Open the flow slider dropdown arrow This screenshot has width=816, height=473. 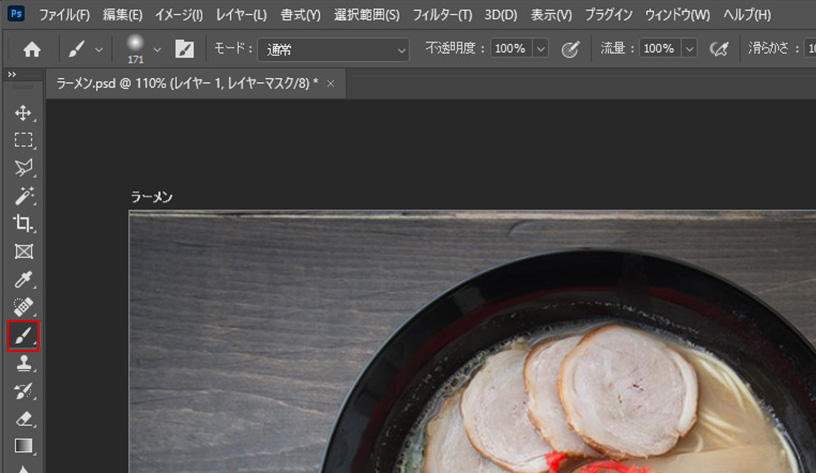(x=690, y=49)
